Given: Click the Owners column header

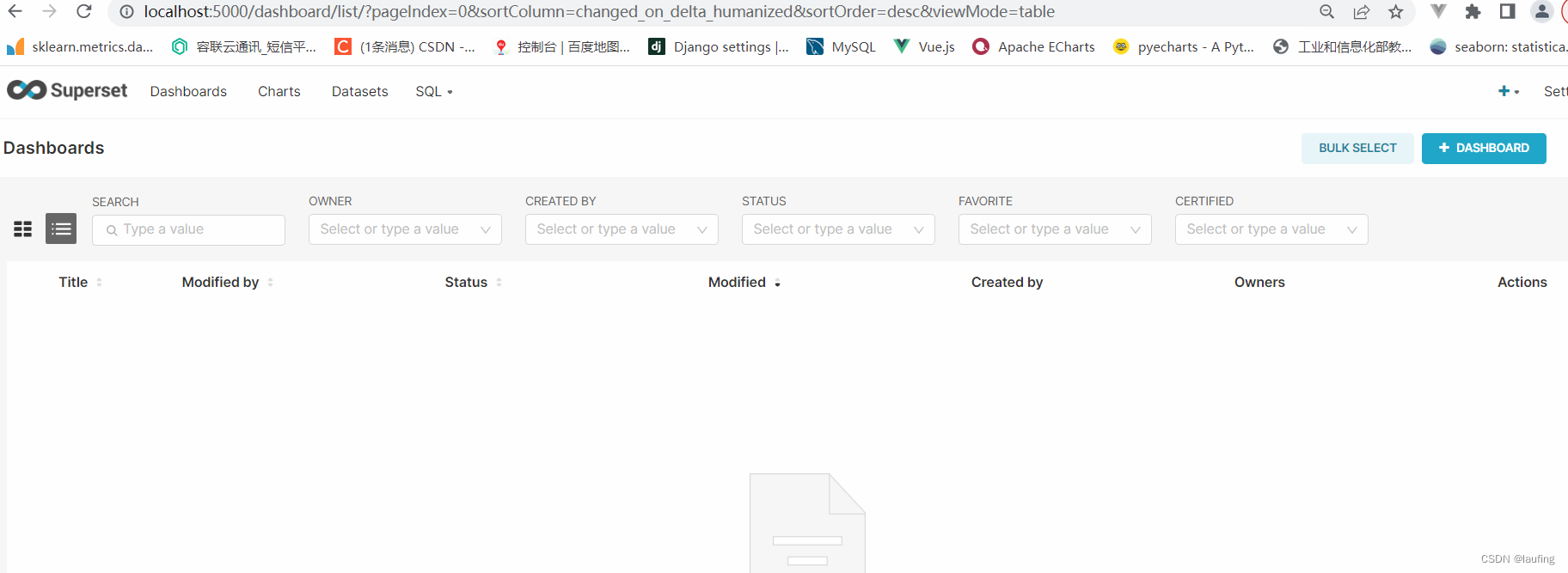Looking at the screenshot, I should [x=1259, y=282].
